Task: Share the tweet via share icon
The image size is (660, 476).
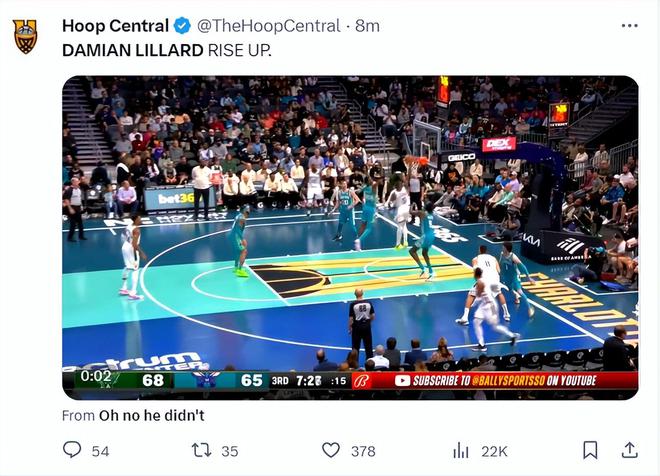Action: tap(629, 450)
